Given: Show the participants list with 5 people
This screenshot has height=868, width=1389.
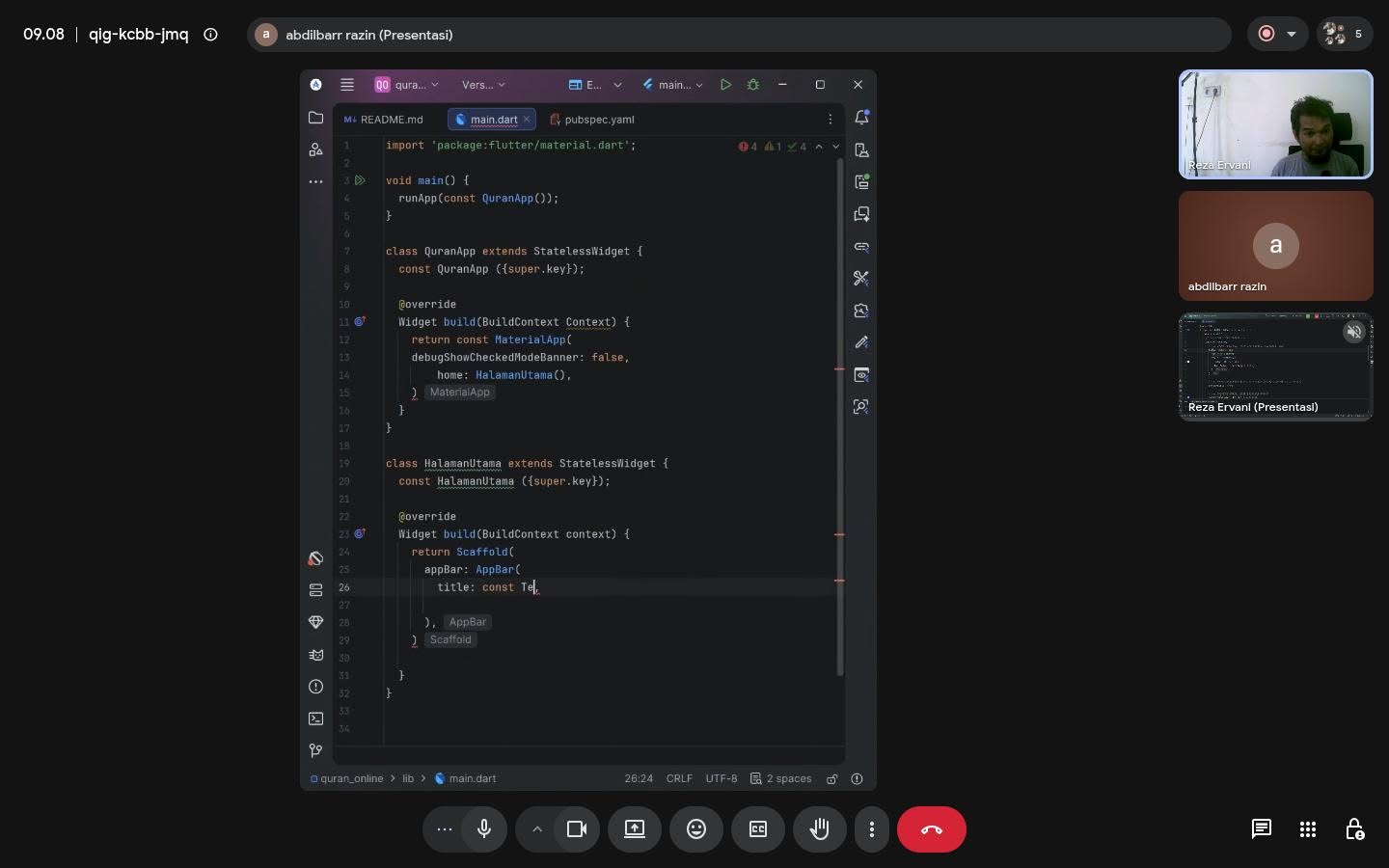Looking at the screenshot, I should (x=1345, y=35).
